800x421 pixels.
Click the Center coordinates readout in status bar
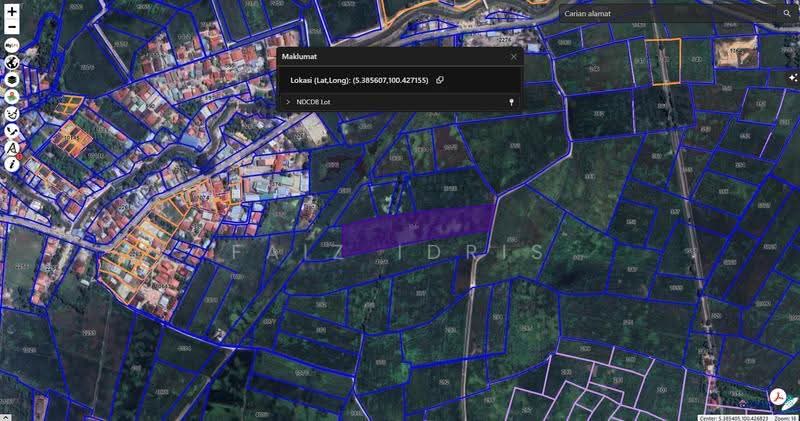734,418
